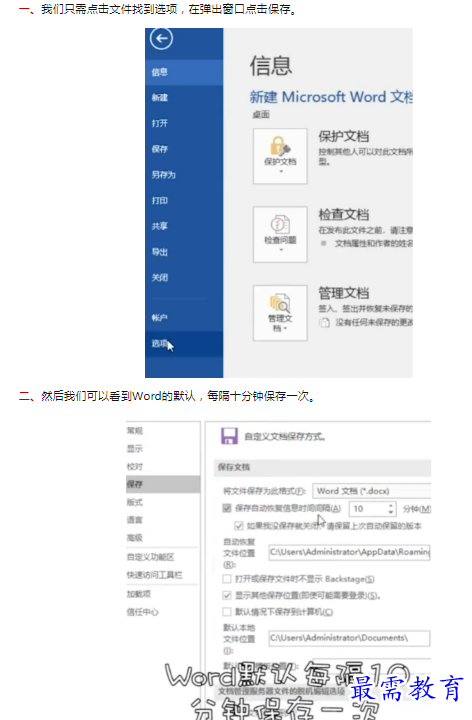Click the 管理文档 section heading
Screen dimensions: 472x720
coord(344,293)
